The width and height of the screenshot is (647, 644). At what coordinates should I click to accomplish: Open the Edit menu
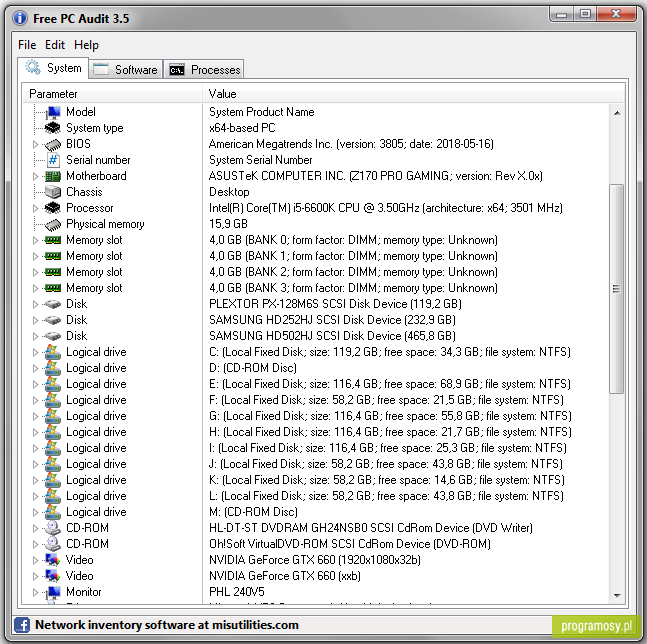(x=55, y=45)
